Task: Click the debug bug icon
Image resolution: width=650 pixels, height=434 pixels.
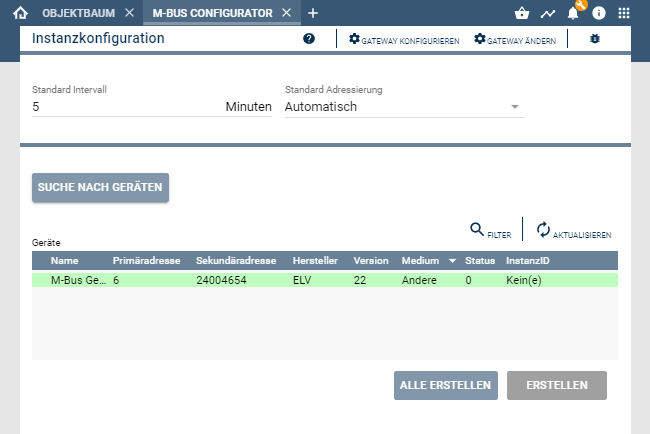Action: [596, 39]
